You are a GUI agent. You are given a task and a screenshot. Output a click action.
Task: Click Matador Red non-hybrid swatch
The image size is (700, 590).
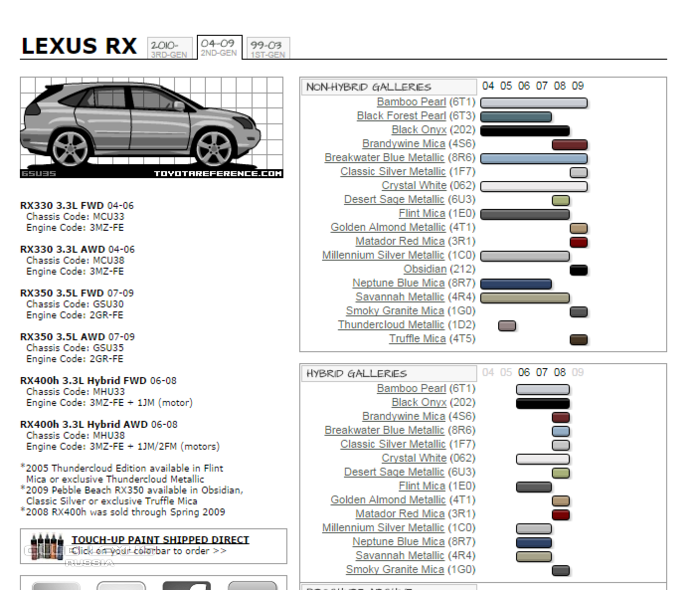579,242
